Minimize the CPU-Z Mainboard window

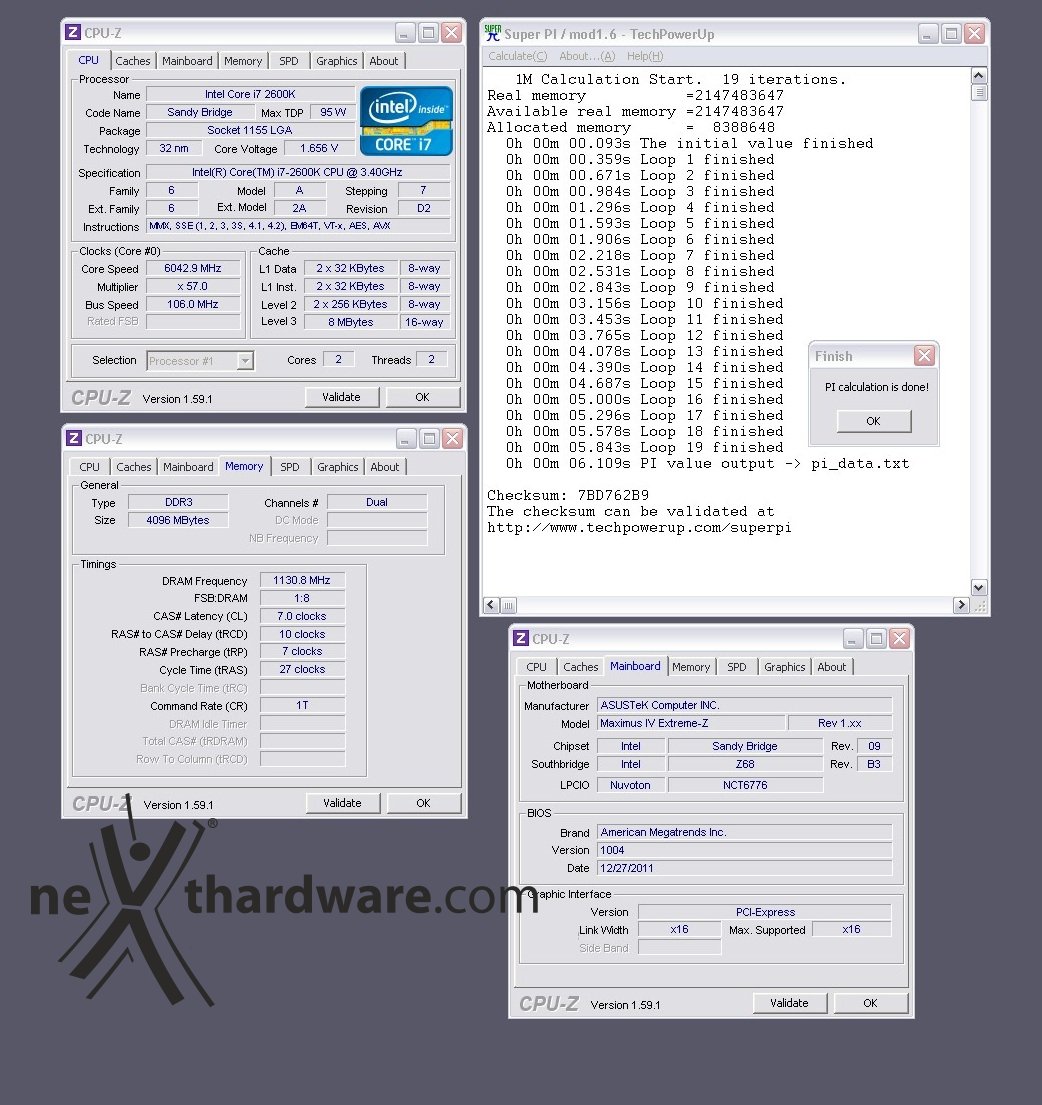tap(852, 639)
